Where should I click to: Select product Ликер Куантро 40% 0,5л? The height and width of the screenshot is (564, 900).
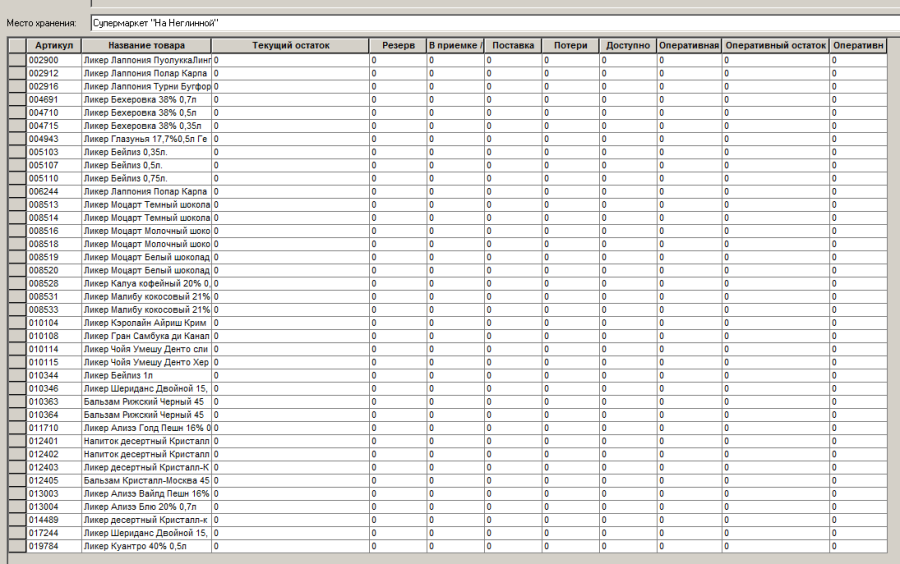coord(146,546)
